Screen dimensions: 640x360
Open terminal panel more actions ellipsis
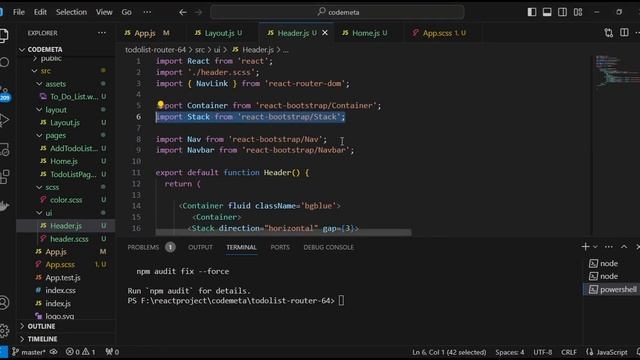pyautogui.click(x=609, y=247)
